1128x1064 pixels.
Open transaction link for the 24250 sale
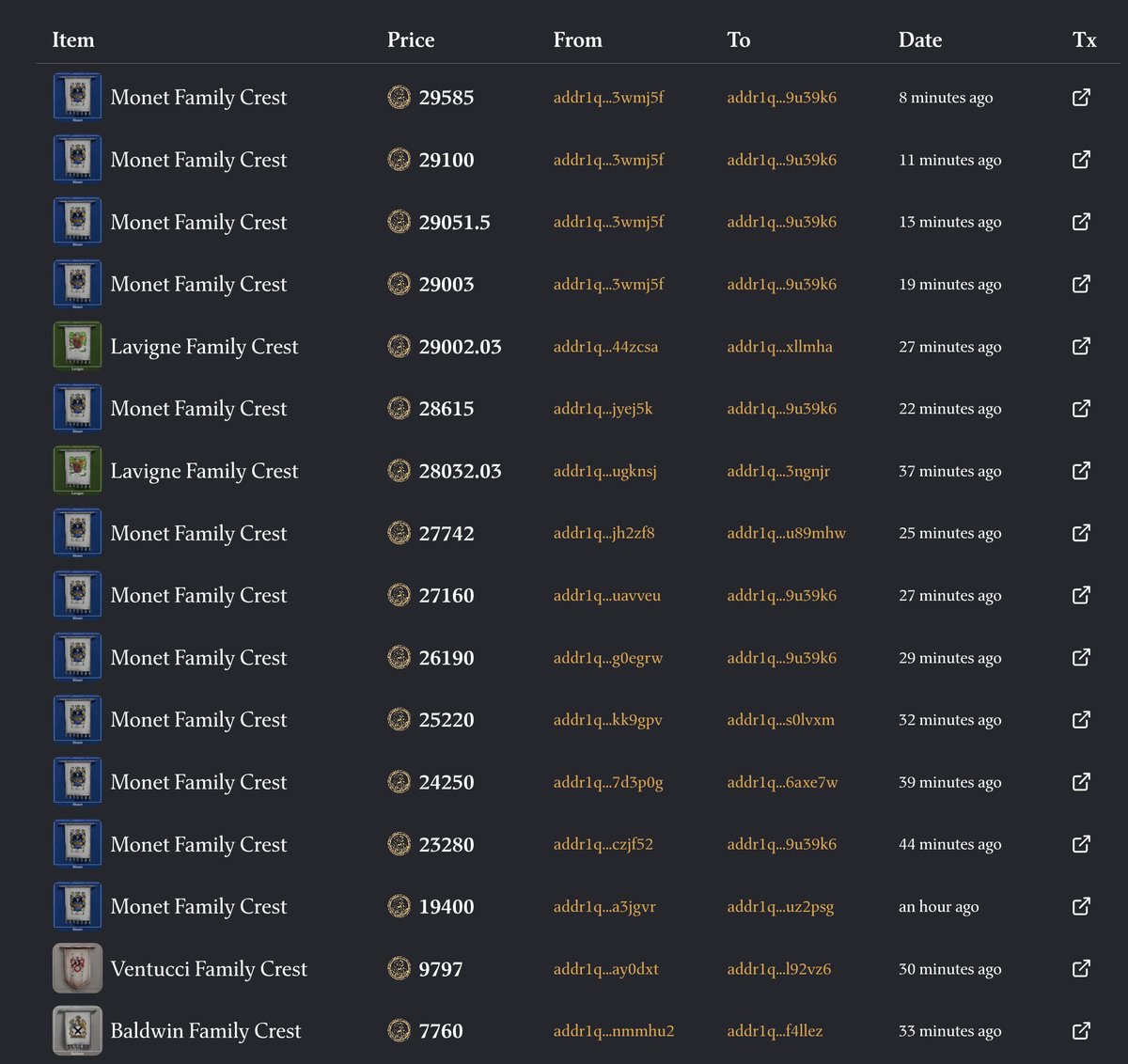click(x=1081, y=781)
